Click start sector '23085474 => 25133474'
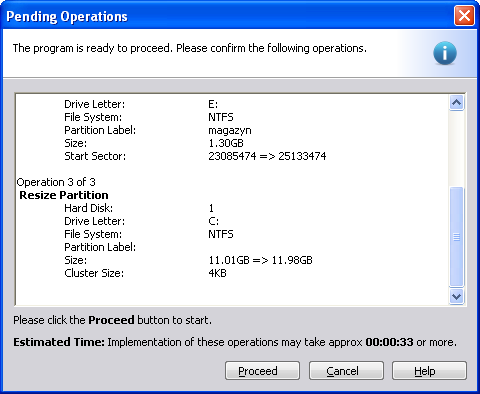The height and width of the screenshot is (394, 480). point(267,156)
